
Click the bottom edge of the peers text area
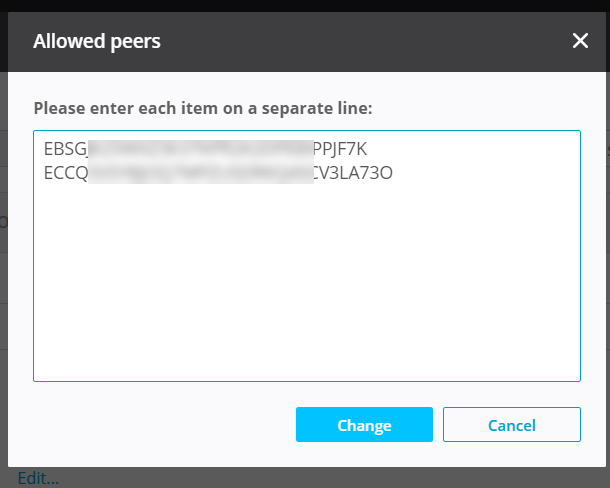point(306,379)
